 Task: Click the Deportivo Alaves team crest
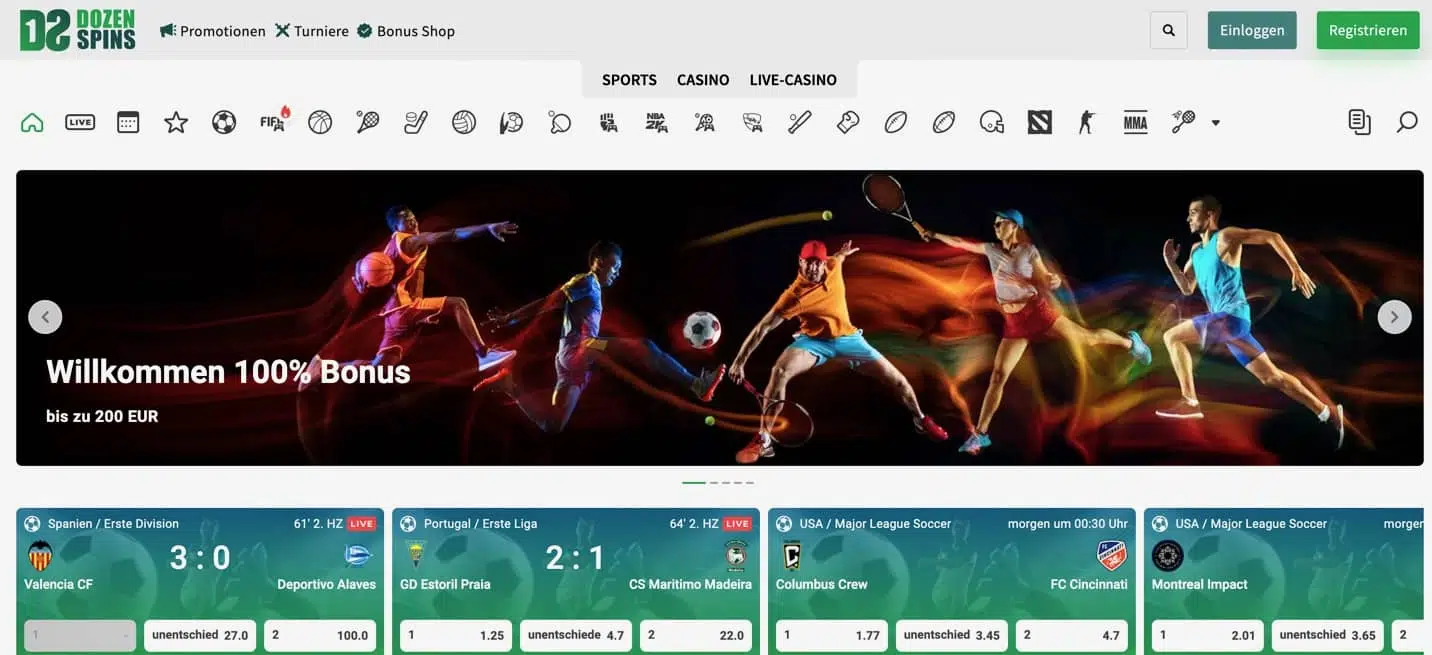pos(358,556)
